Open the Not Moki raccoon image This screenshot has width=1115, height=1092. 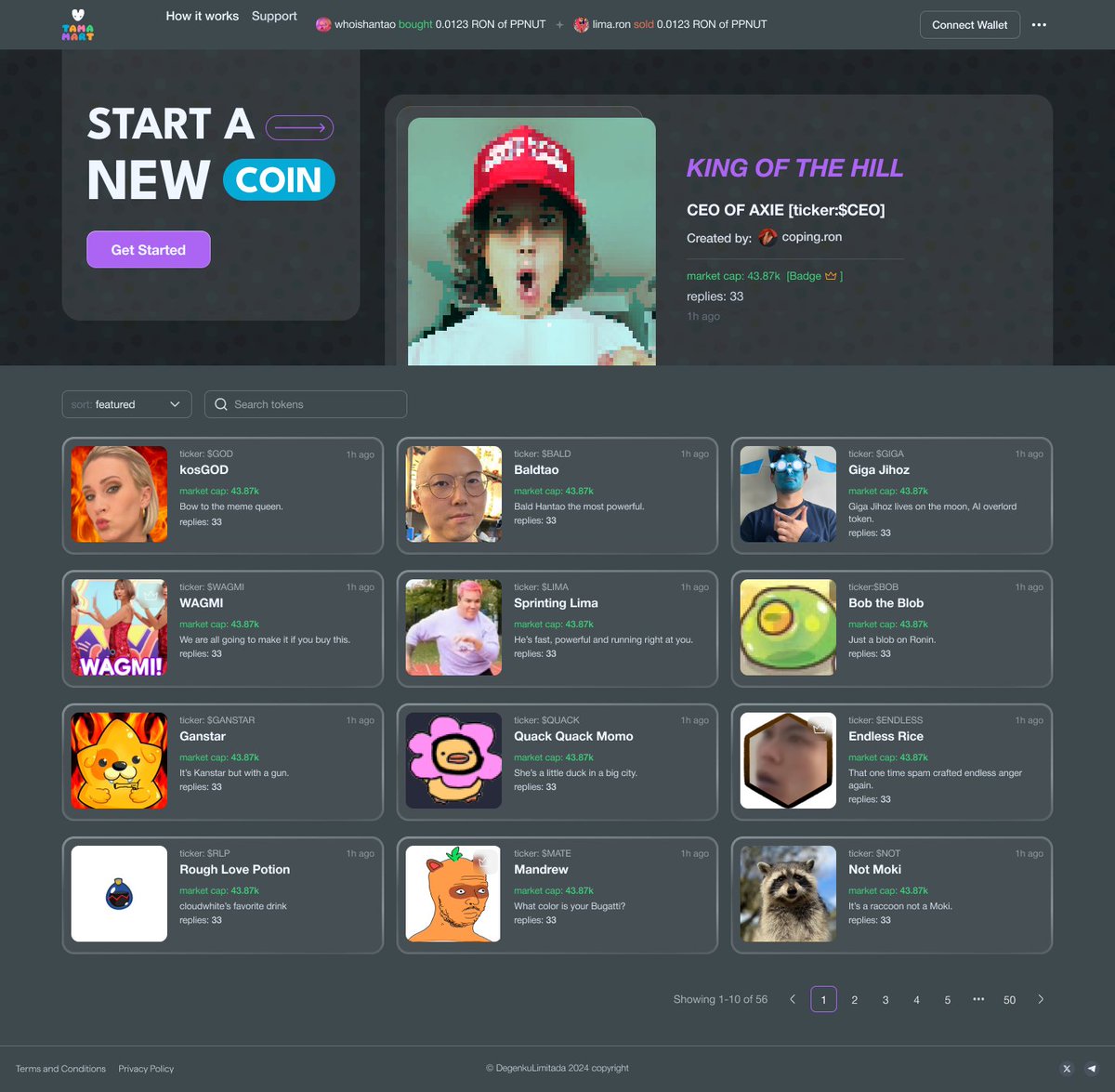pos(788,894)
